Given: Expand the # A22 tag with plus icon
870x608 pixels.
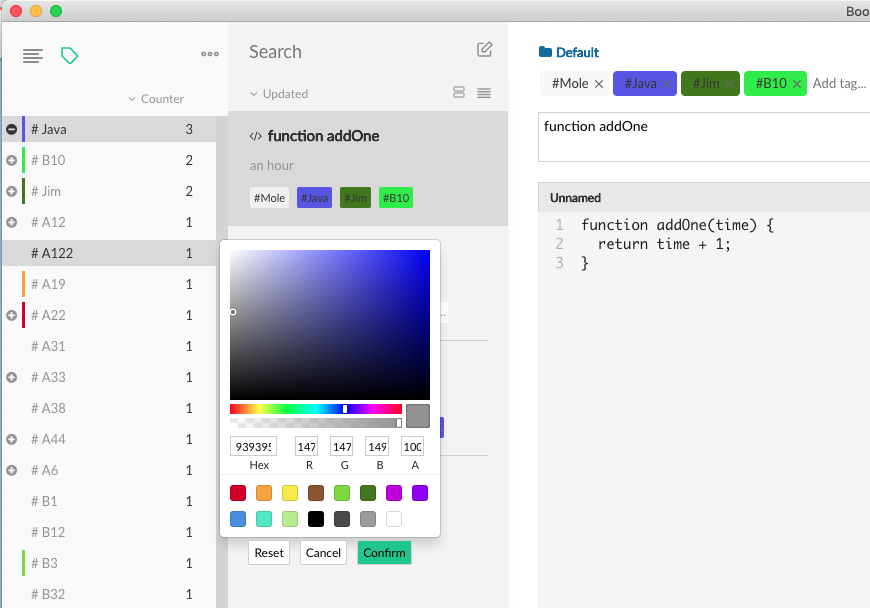Looking at the screenshot, I should (x=11, y=316).
